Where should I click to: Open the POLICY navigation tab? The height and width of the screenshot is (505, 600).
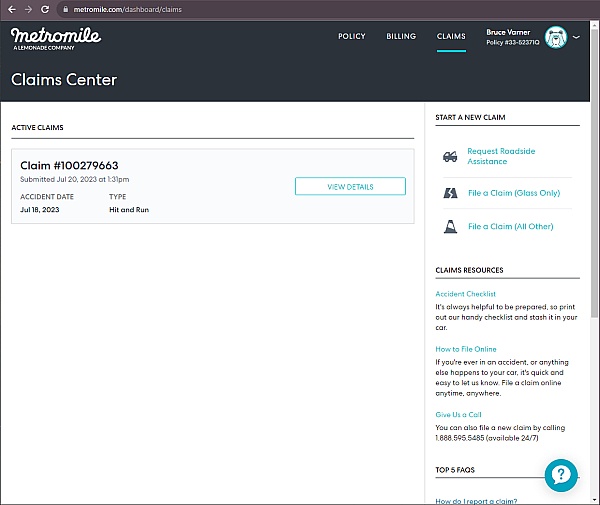click(x=352, y=36)
